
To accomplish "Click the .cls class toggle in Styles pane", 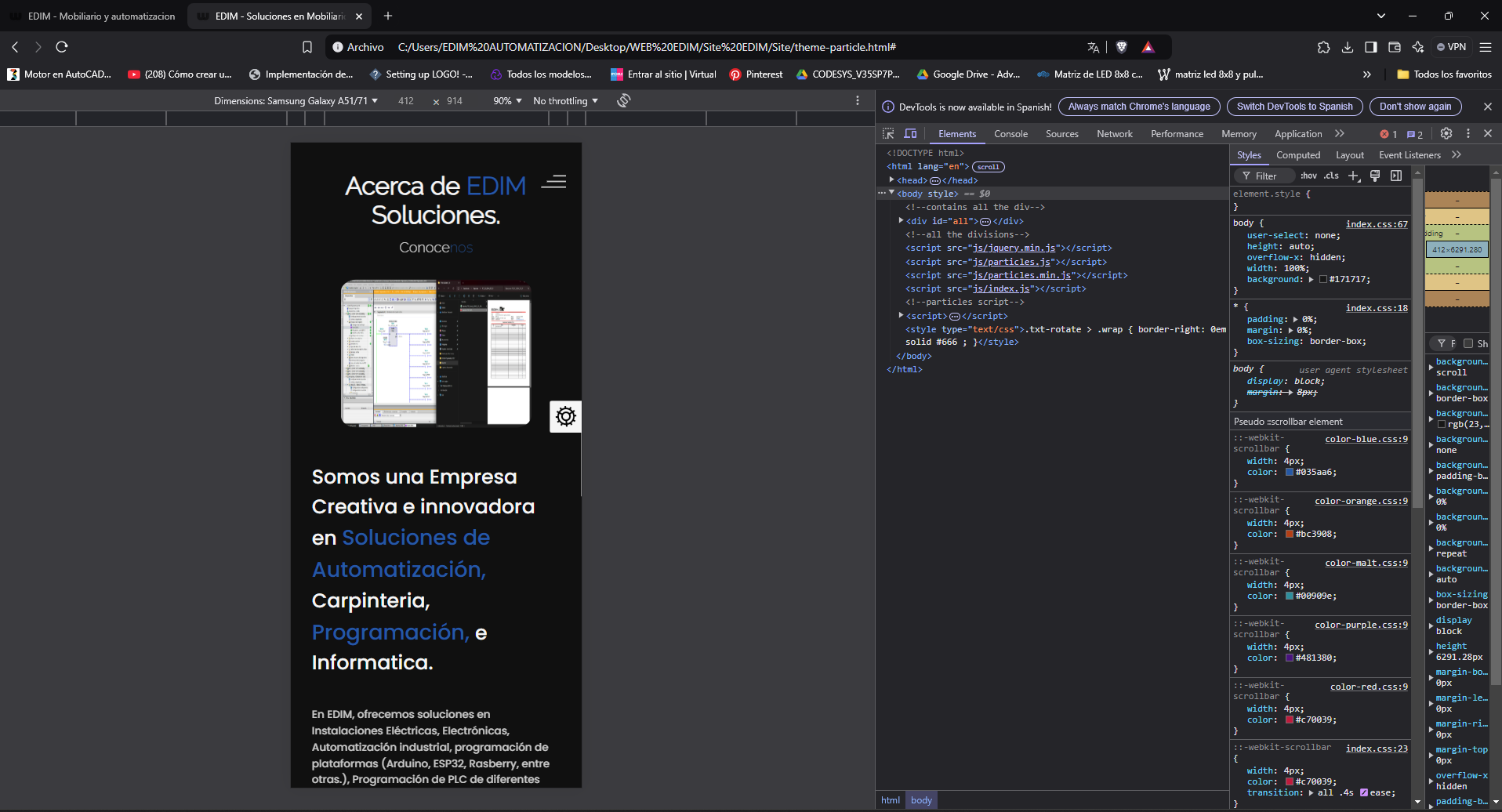I will pyautogui.click(x=1332, y=176).
